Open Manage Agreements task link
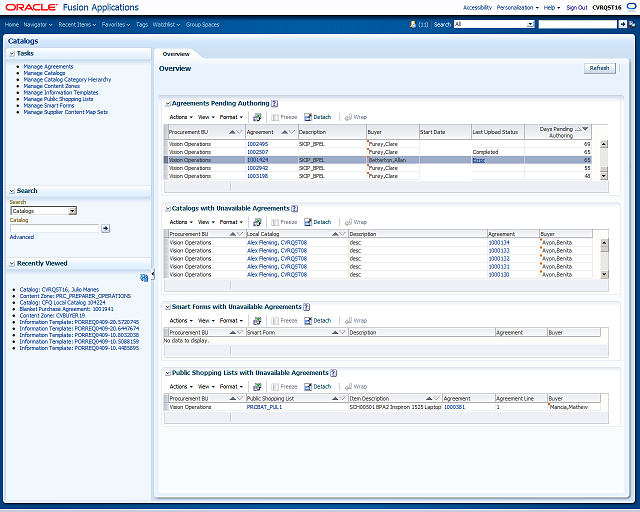 click(x=48, y=67)
